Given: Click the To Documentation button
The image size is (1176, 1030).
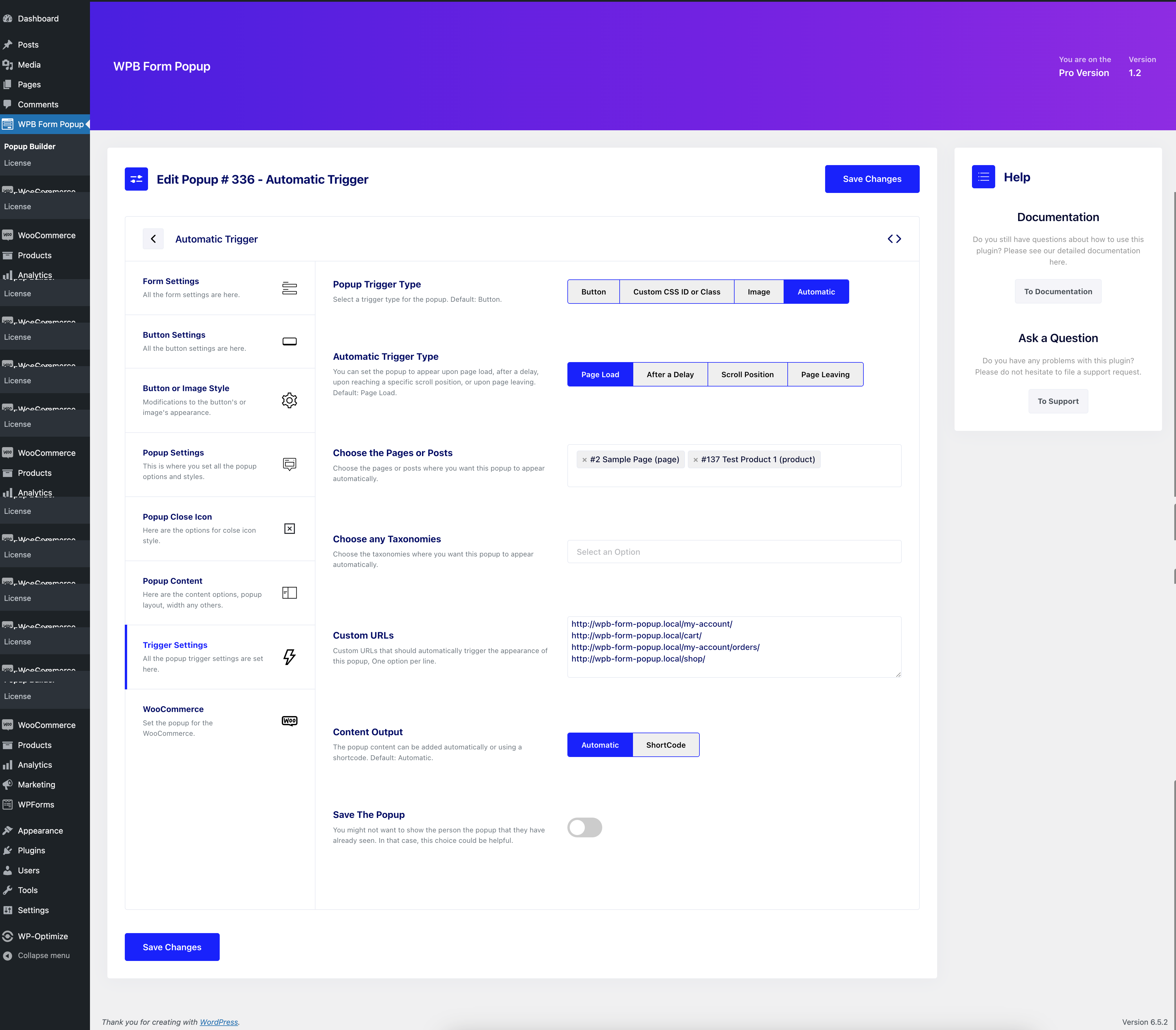Looking at the screenshot, I should [x=1058, y=291].
